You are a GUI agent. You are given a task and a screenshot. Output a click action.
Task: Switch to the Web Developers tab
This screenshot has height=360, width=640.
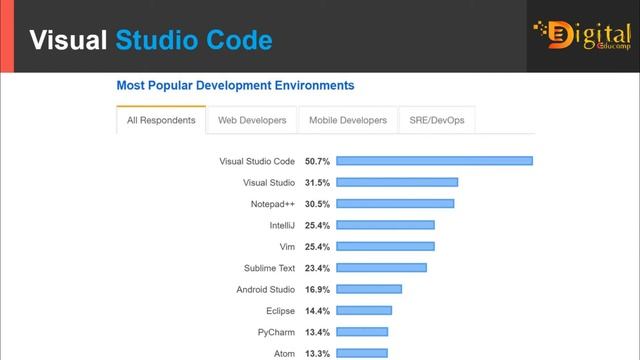[x=252, y=120]
